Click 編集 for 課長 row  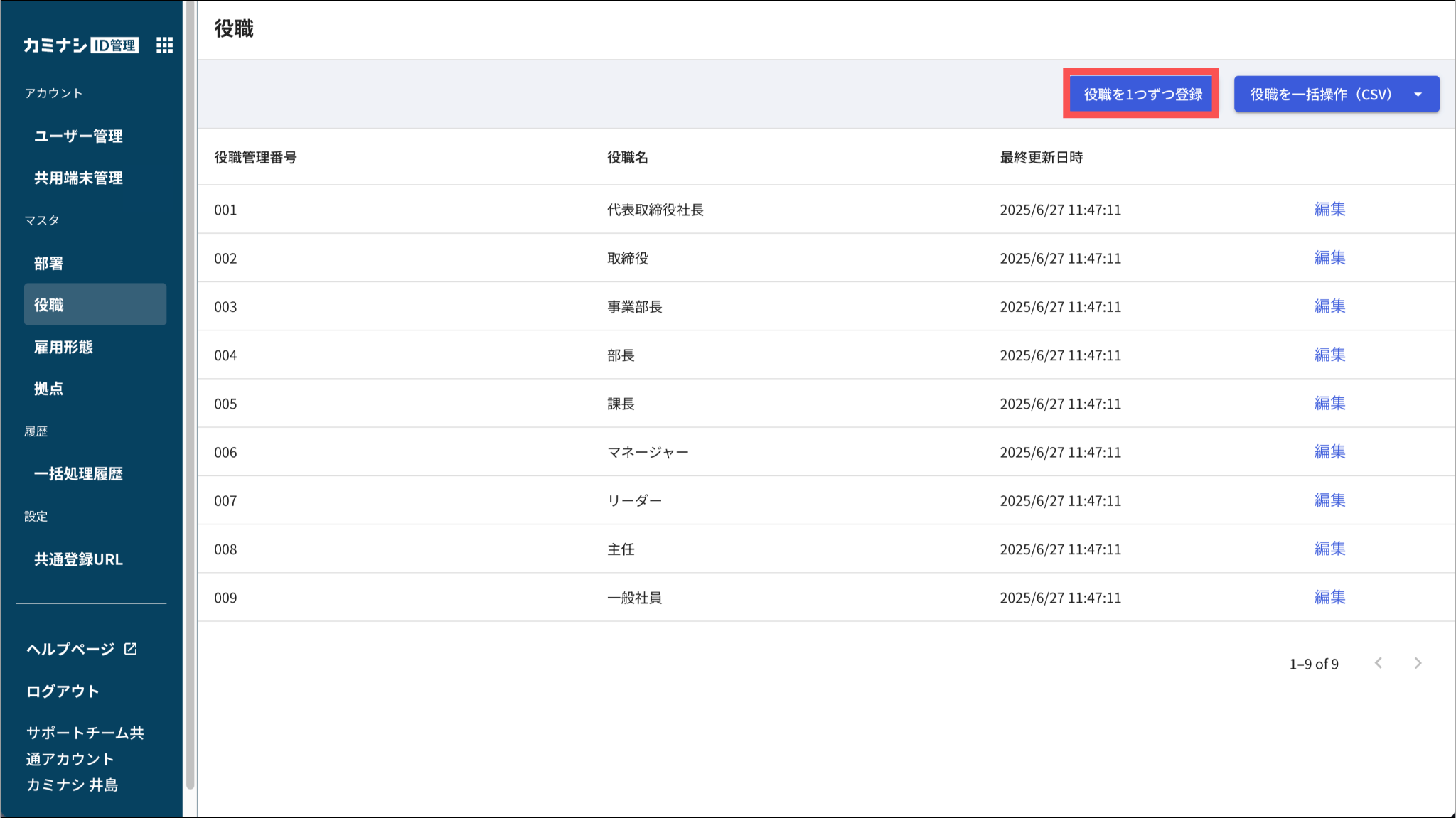(1329, 403)
